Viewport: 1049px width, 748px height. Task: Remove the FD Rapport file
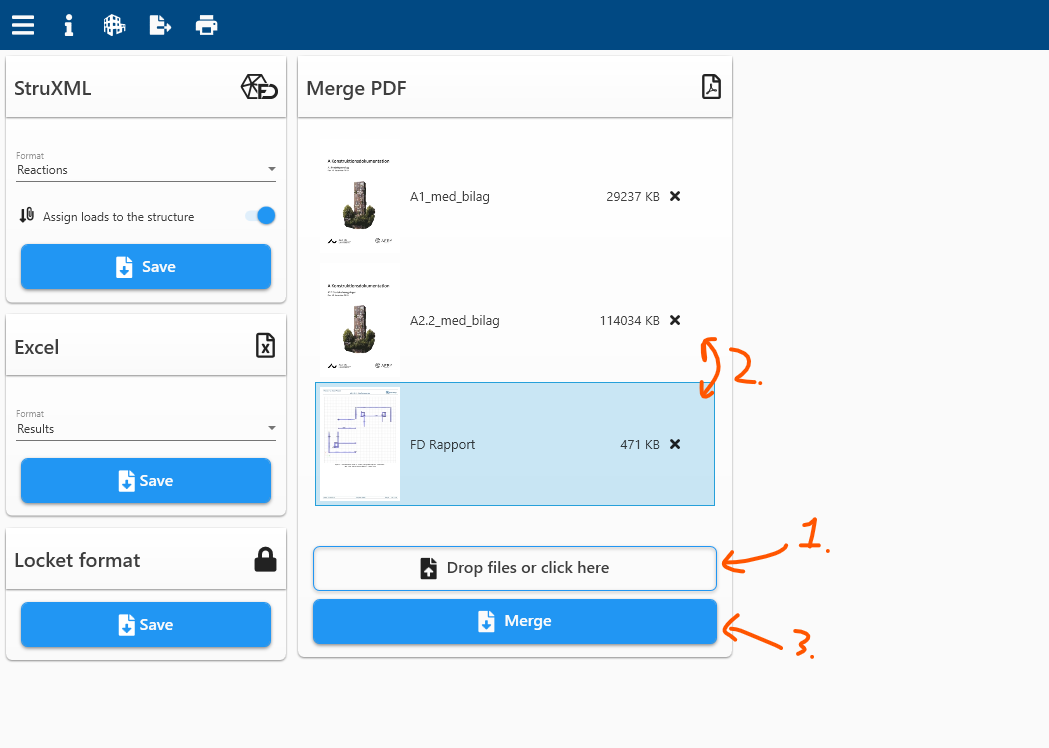[x=675, y=444]
